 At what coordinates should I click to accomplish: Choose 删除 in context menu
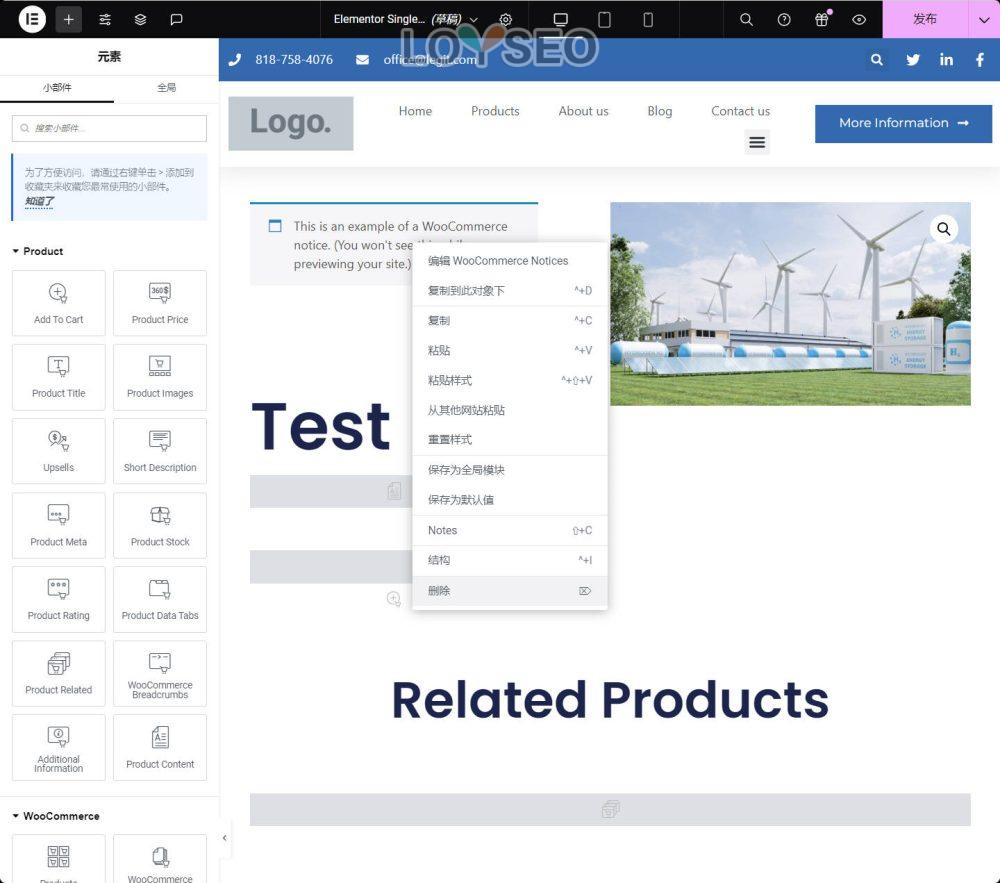(x=510, y=590)
